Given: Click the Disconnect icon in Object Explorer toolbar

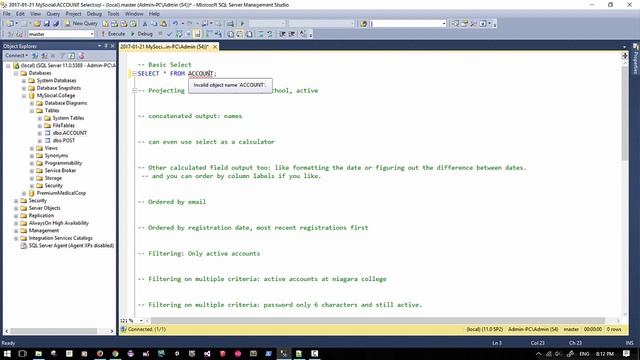Looking at the screenshot, I should click(44, 55).
